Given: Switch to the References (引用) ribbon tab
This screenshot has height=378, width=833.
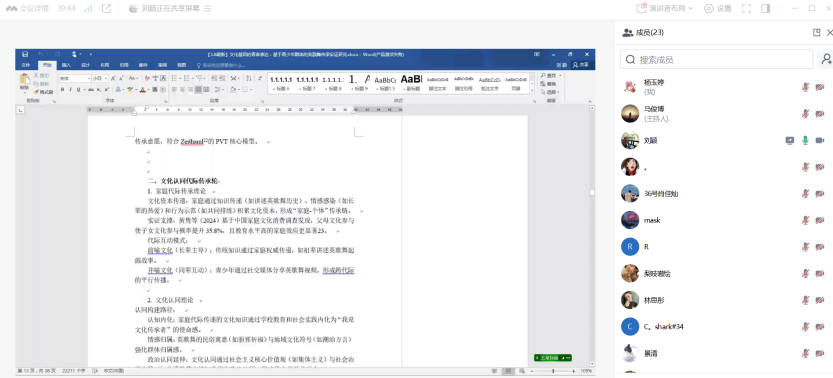Looking at the screenshot, I should [124, 65].
